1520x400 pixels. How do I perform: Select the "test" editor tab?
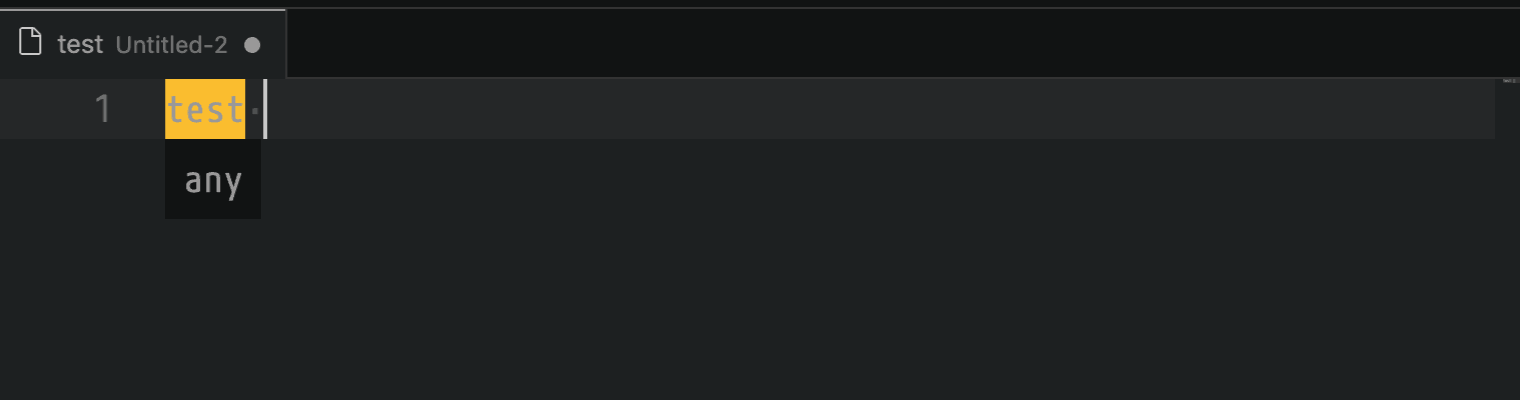[143, 44]
